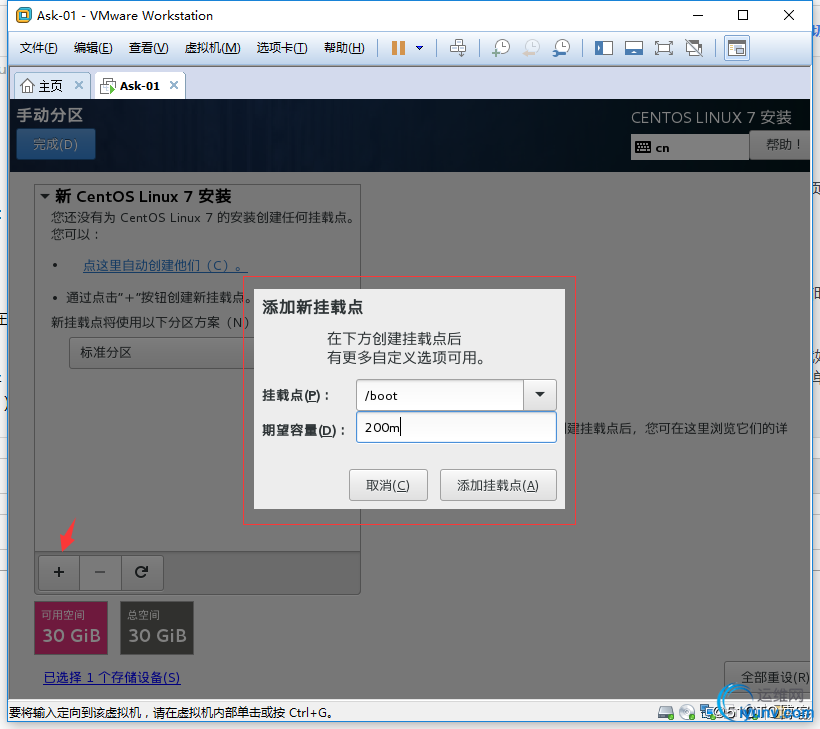
Task: Pause the virtual machine from the toolbar
Action: (398, 48)
